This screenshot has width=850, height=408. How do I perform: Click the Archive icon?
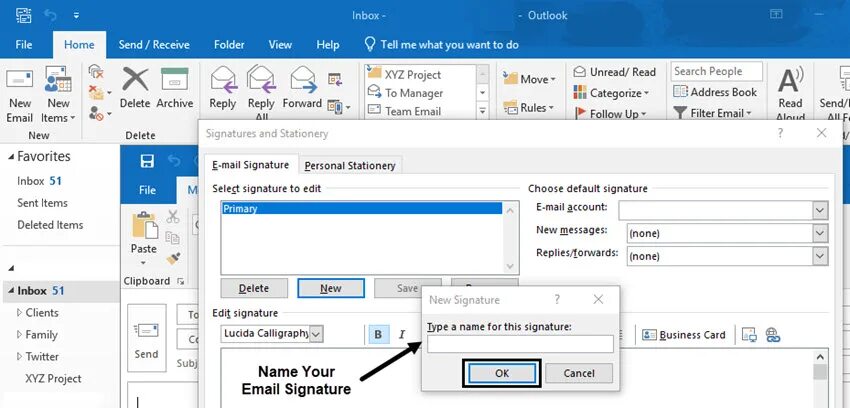click(175, 80)
